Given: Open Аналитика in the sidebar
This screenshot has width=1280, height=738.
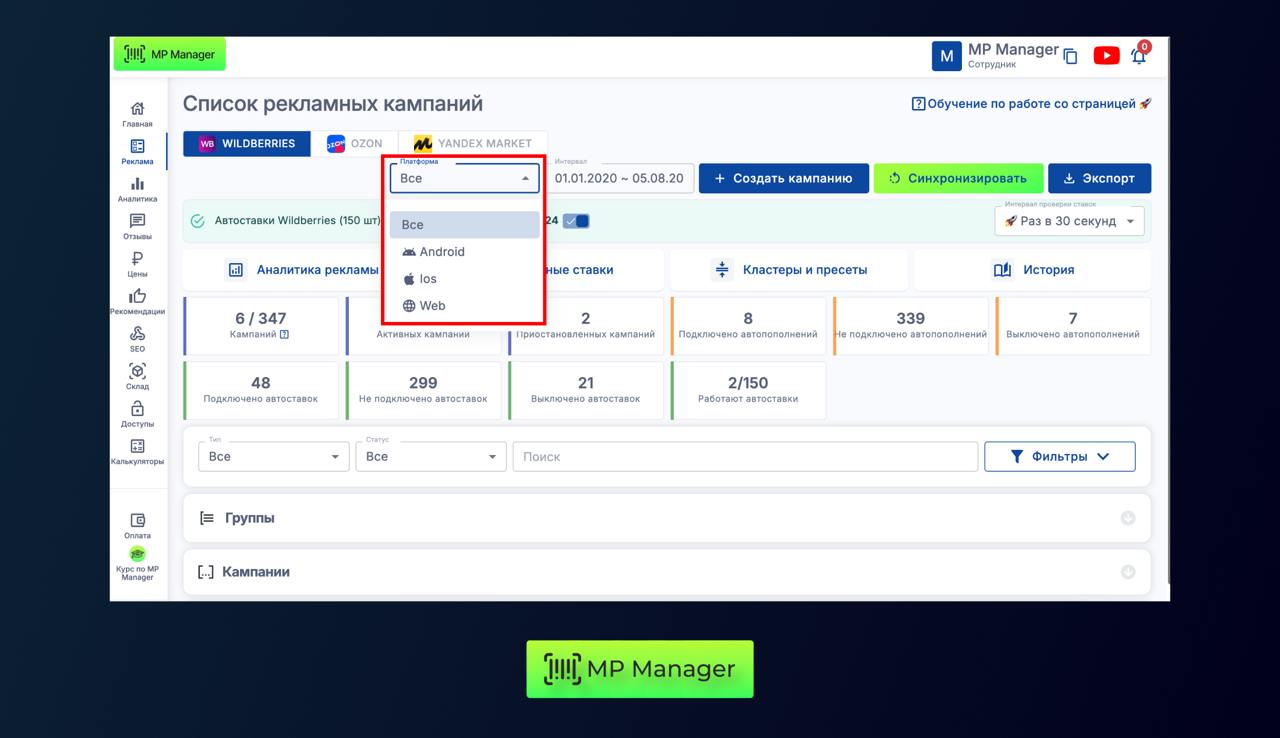Looking at the screenshot, I should point(137,188).
